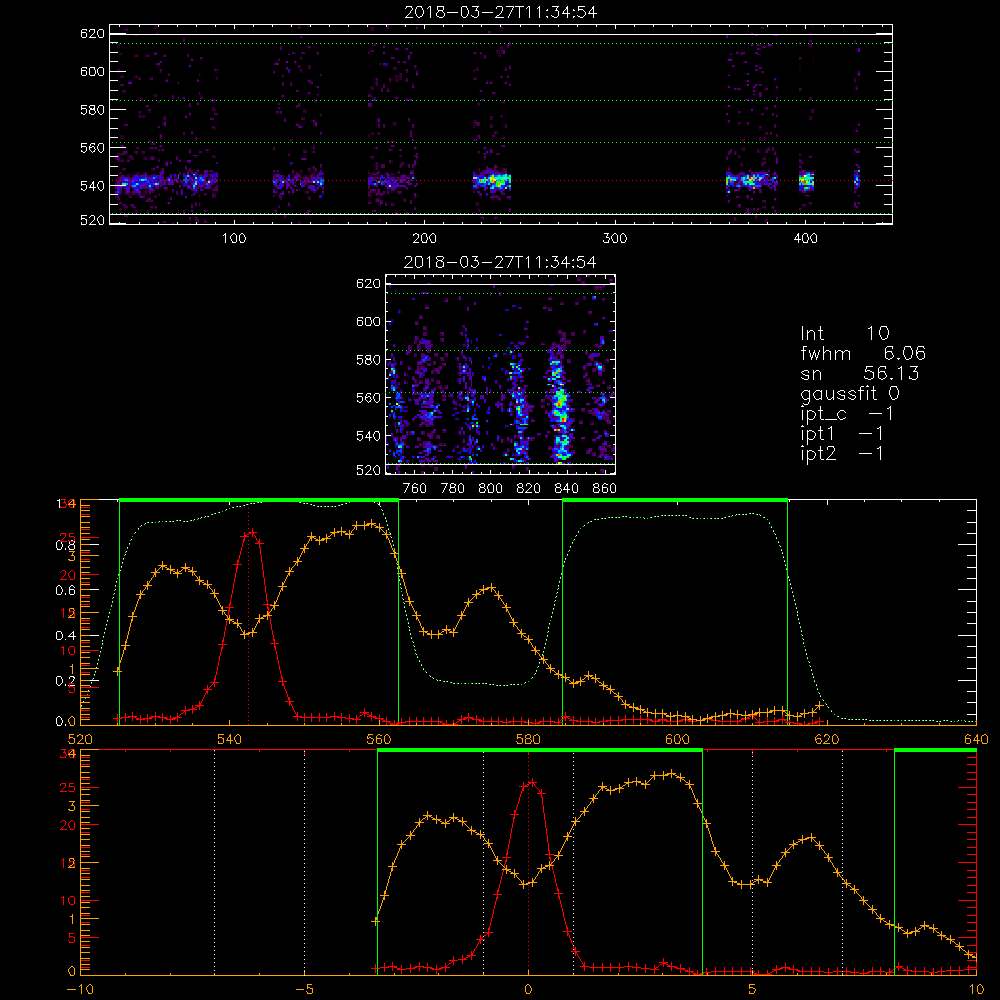The image size is (1000, 1000).
Task: Click the 'ipt1 -1' annotation
Action: pyautogui.click(x=842, y=434)
